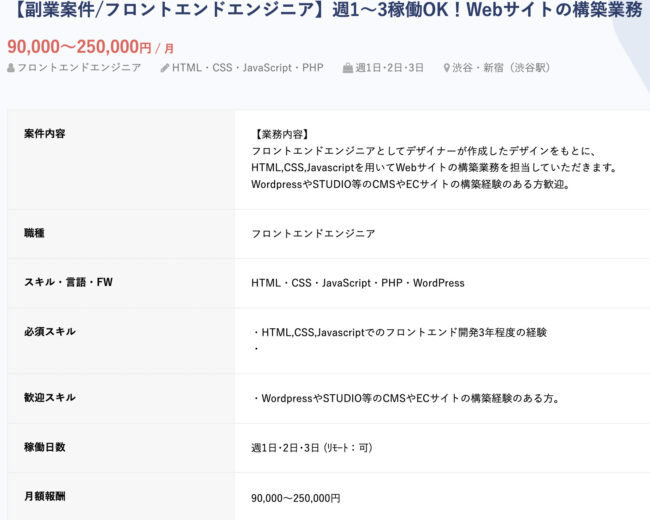Viewport: 650px width, 520px height.
Task: Click the value 週1日・2日・3日 (リモート：可)
Action: click(x=312, y=448)
